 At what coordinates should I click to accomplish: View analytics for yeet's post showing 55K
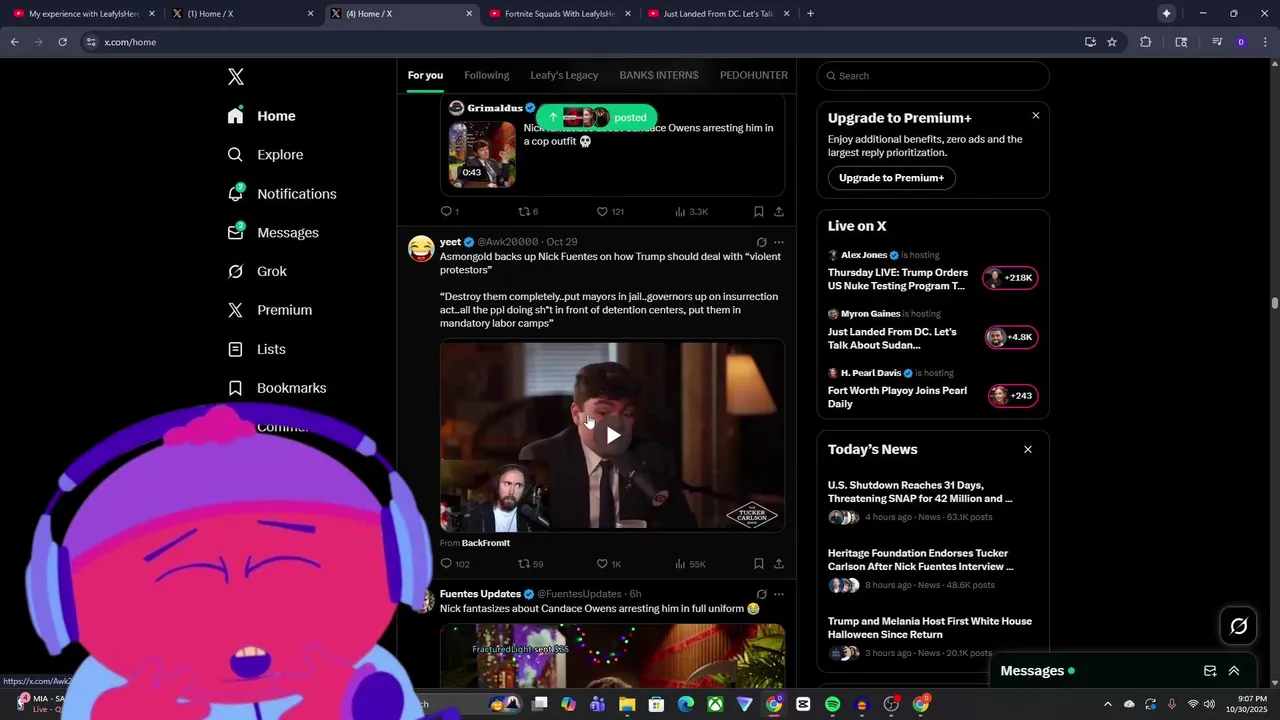point(690,564)
